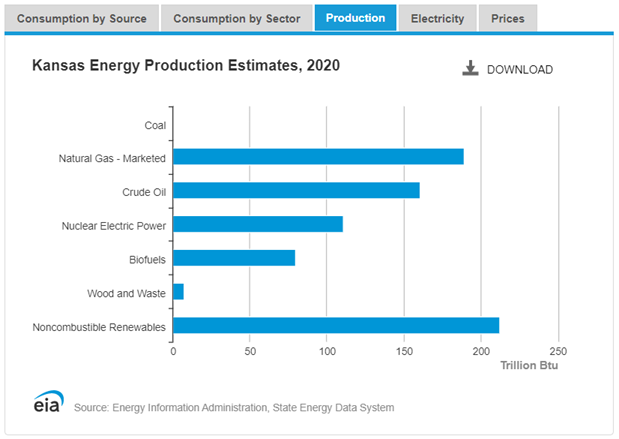
Task: Click the download arrow icon
Action: (470, 68)
